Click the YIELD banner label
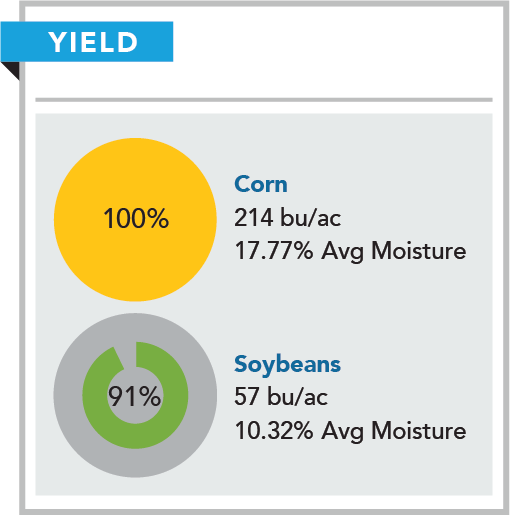The width and height of the screenshot is (510, 515). (93, 42)
